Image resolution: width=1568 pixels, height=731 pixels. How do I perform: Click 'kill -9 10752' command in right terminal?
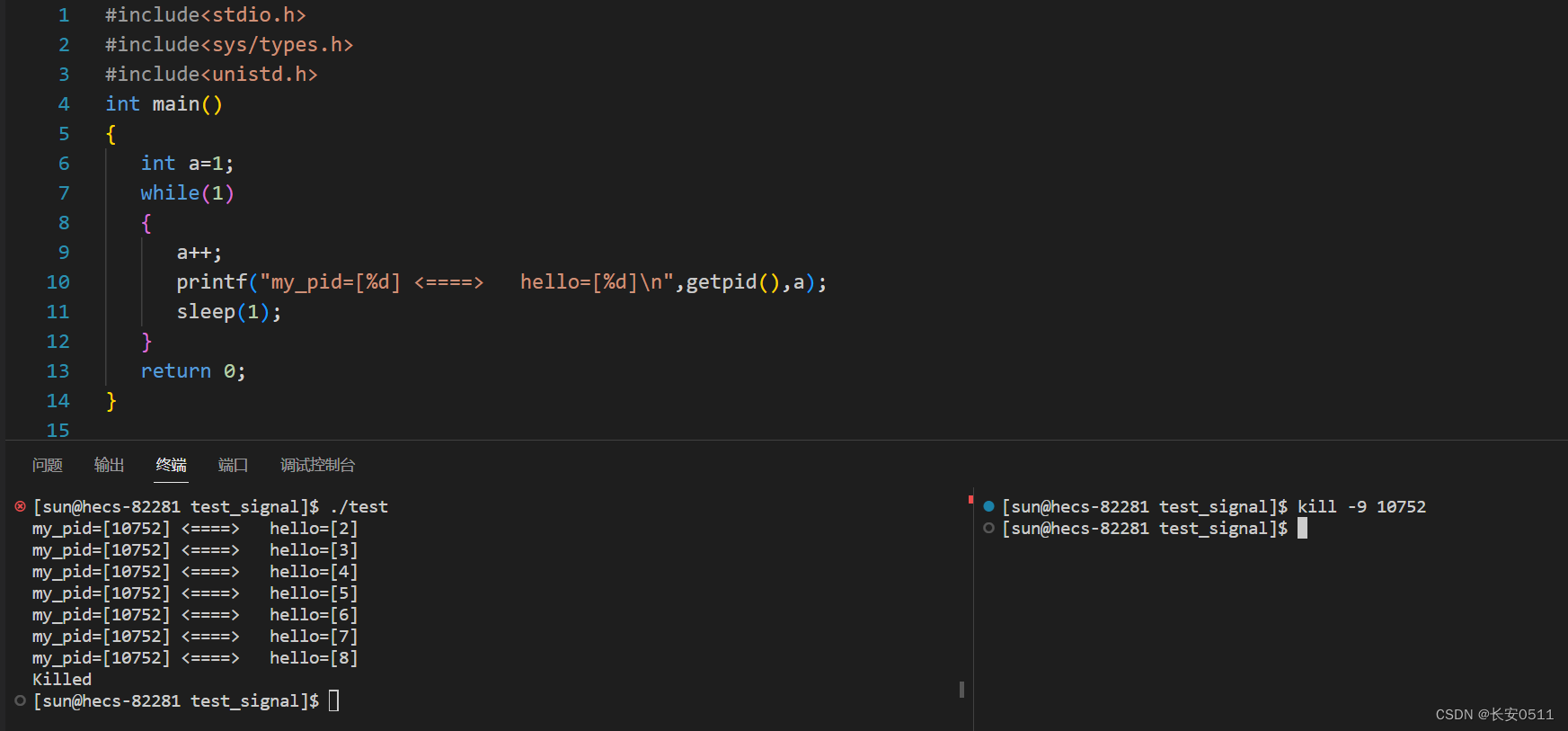pyautogui.click(x=1361, y=507)
